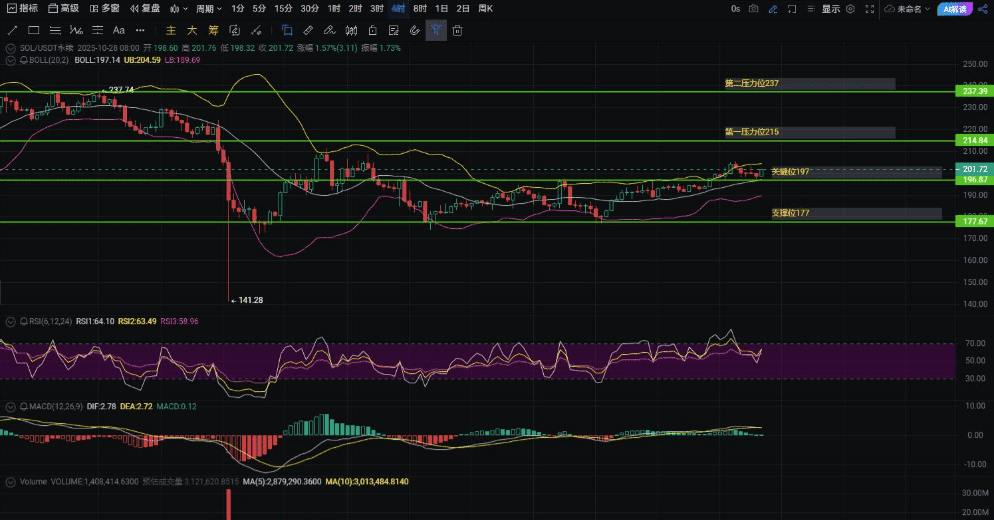Click the AI解读 button
The image size is (994, 520).
[957, 8]
